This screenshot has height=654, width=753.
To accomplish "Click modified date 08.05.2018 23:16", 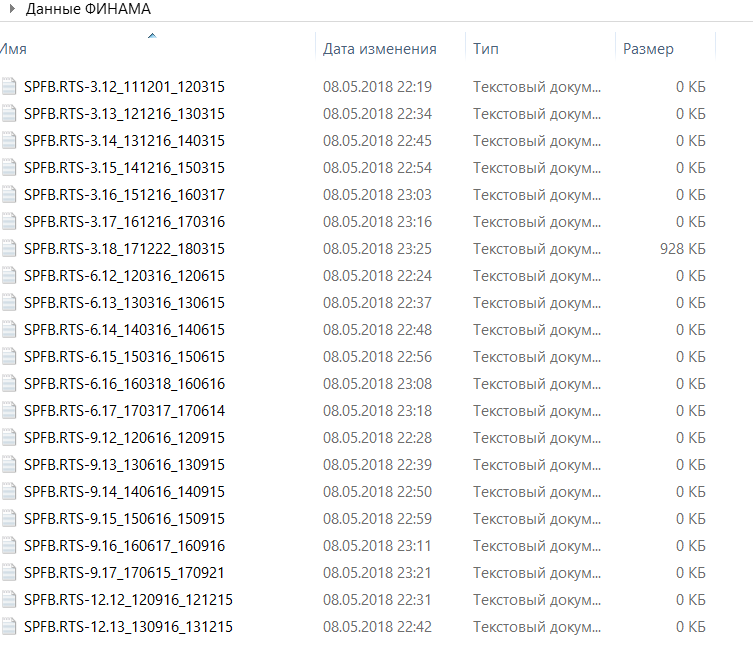I will [x=377, y=222].
